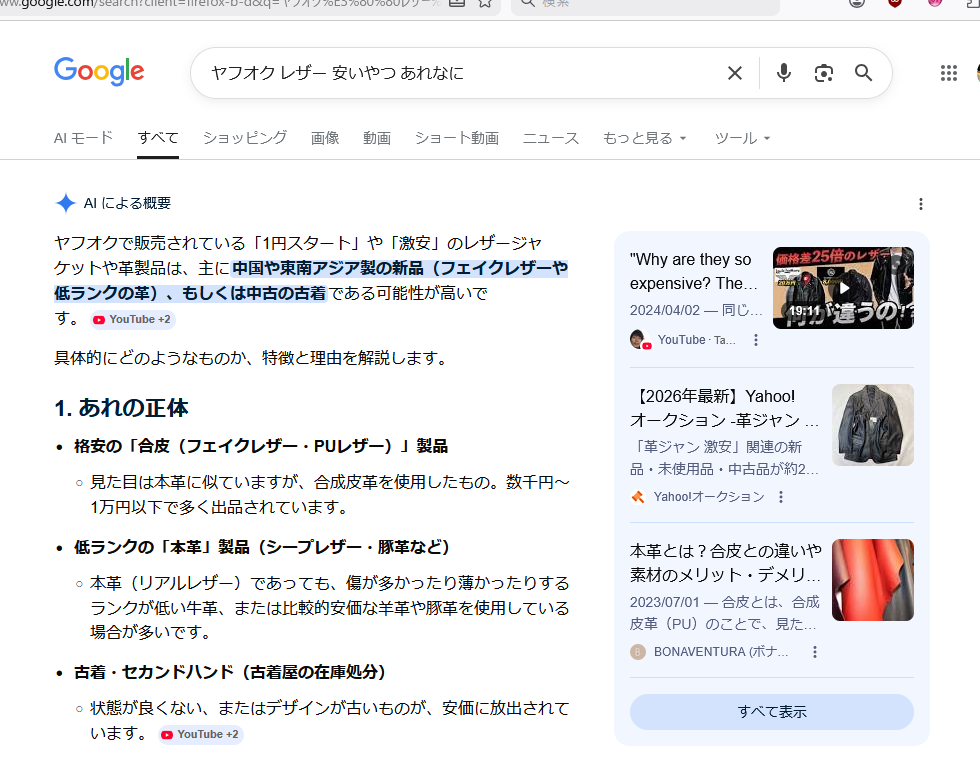Open AI overview three-dot options menu
The image size is (980, 759).
(x=920, y=204)
